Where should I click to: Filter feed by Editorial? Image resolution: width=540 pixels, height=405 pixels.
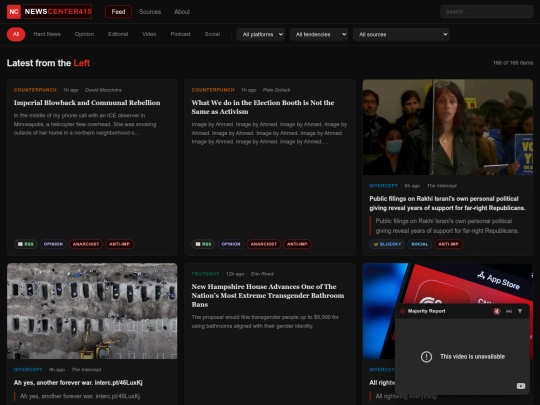tap(118, 34)
